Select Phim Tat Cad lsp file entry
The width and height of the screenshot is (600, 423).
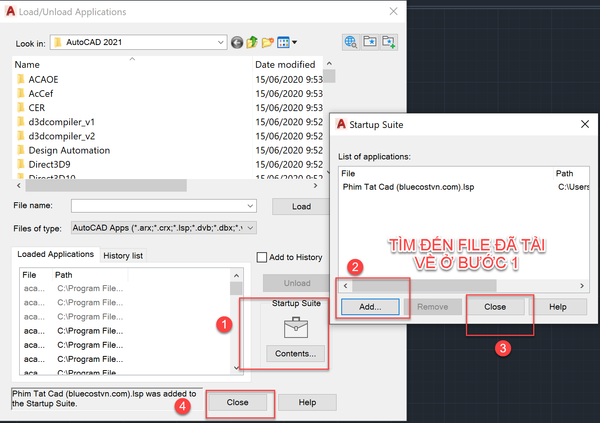(409, 186)
